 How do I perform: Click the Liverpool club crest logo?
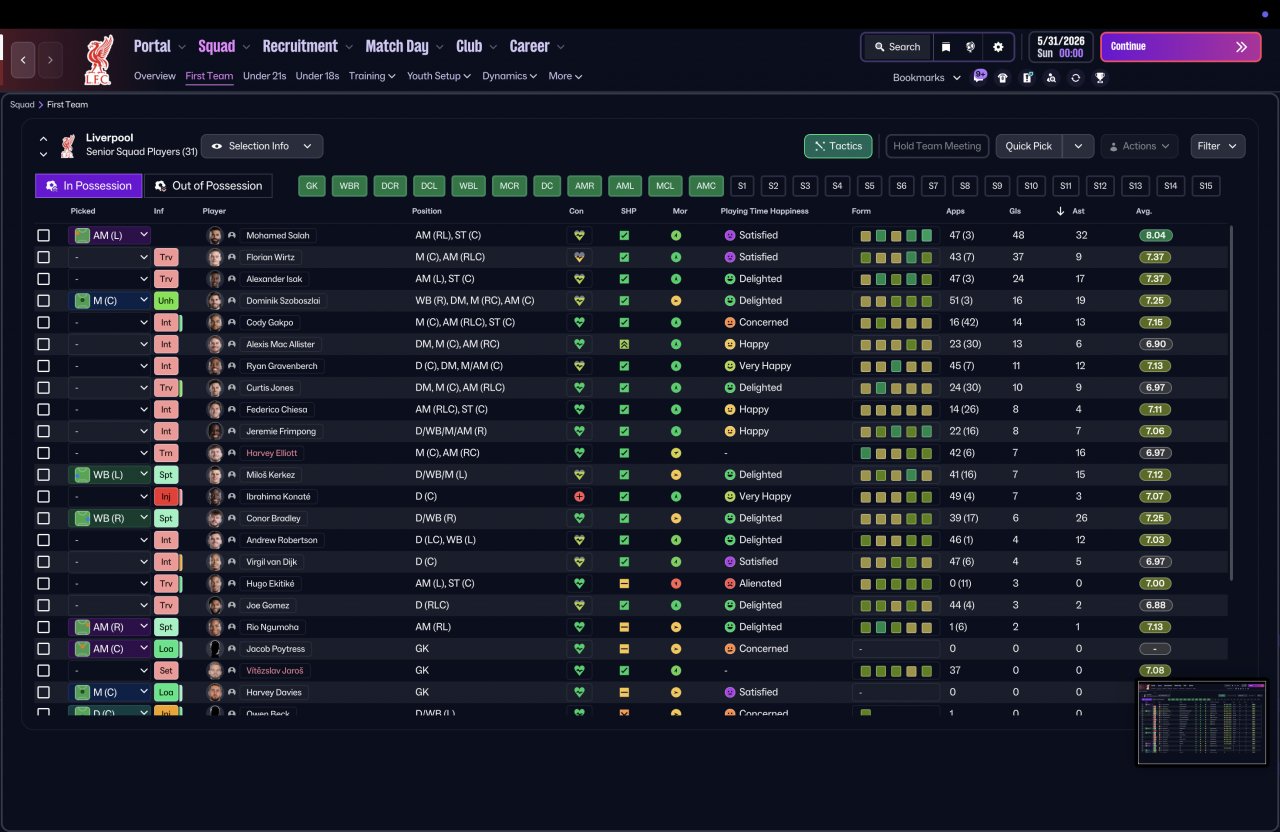pyautogui.click(x=97, y=60)
